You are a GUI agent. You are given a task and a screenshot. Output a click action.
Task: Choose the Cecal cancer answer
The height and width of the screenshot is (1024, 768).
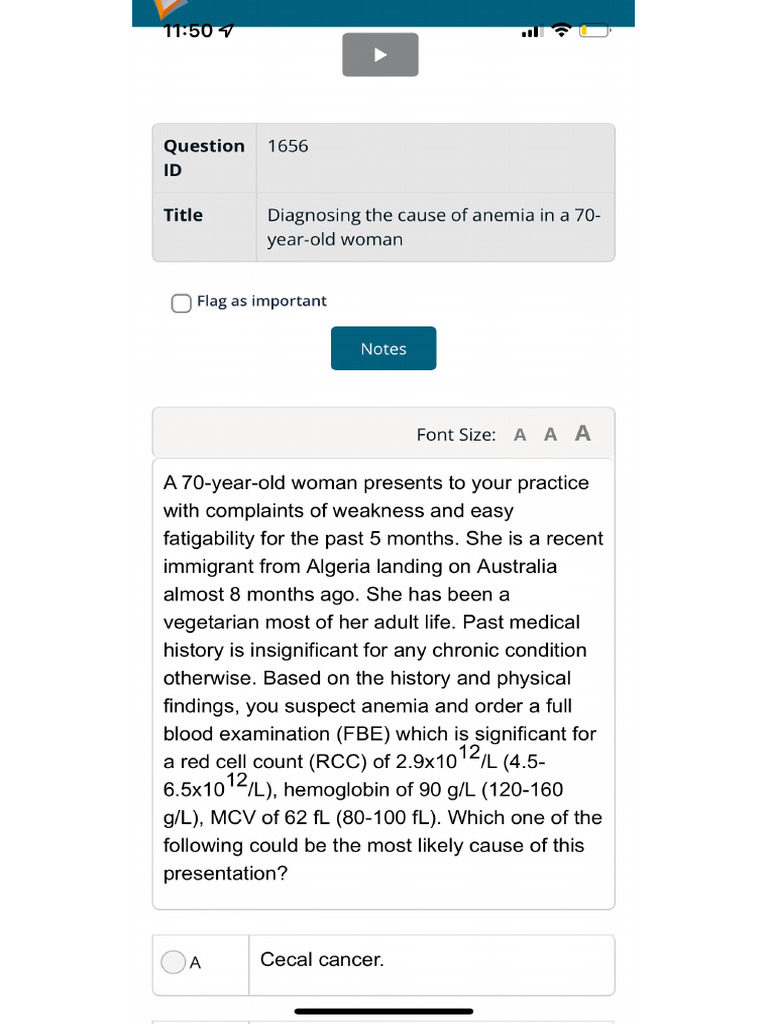point(322,960)
